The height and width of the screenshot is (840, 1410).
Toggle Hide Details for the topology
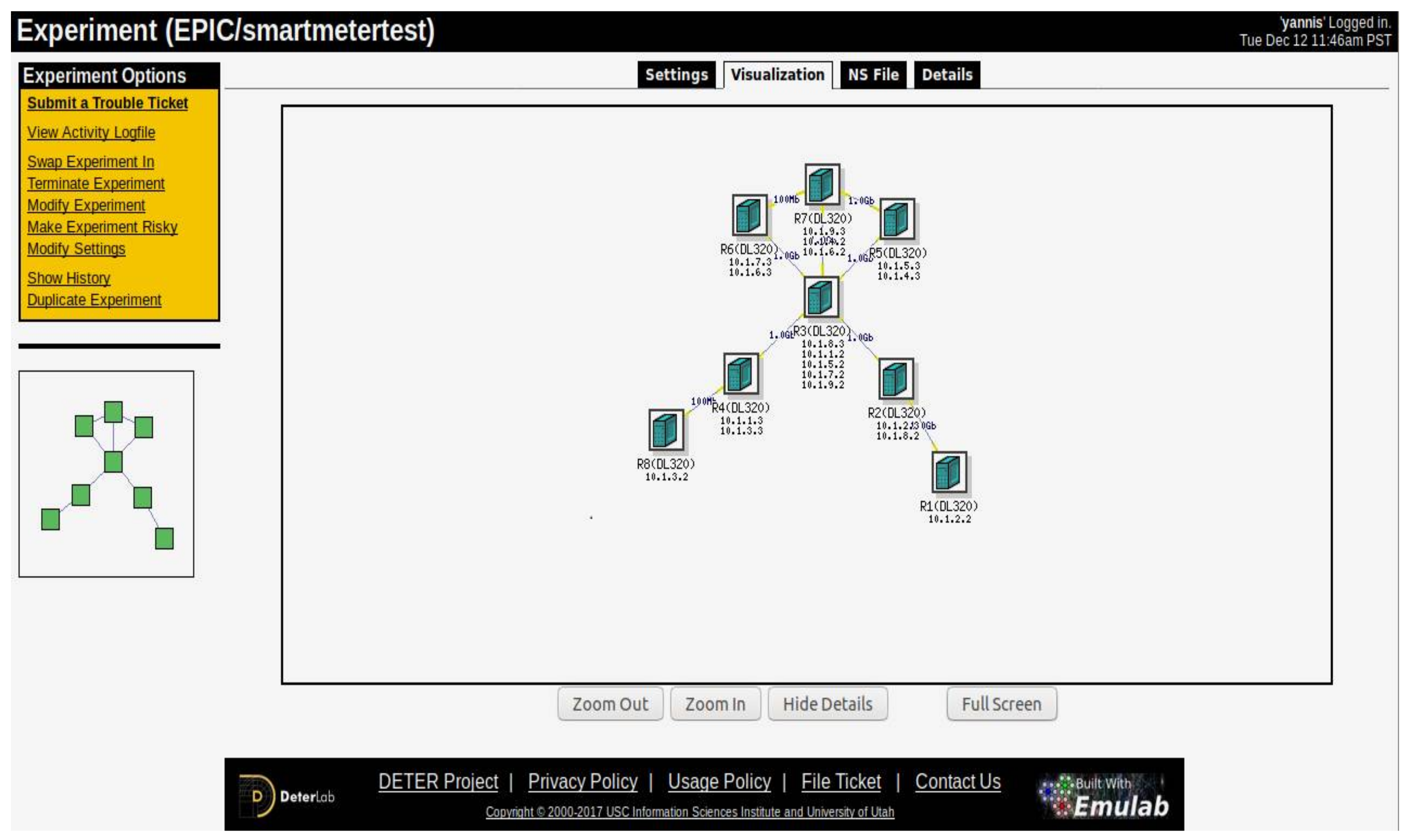click(x=827, y=704)
